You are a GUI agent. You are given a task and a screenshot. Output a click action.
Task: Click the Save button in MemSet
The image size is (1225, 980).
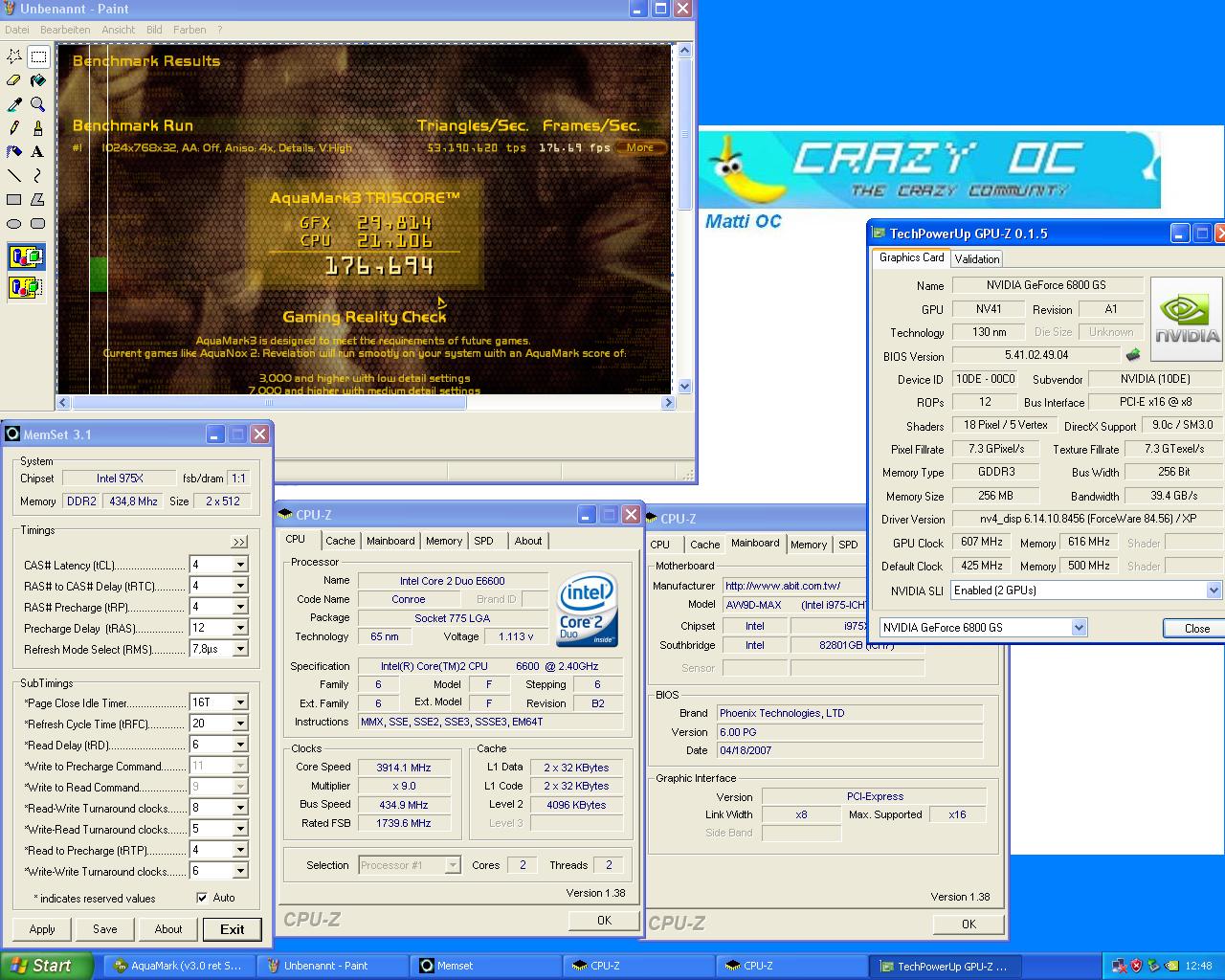point(105,928)
